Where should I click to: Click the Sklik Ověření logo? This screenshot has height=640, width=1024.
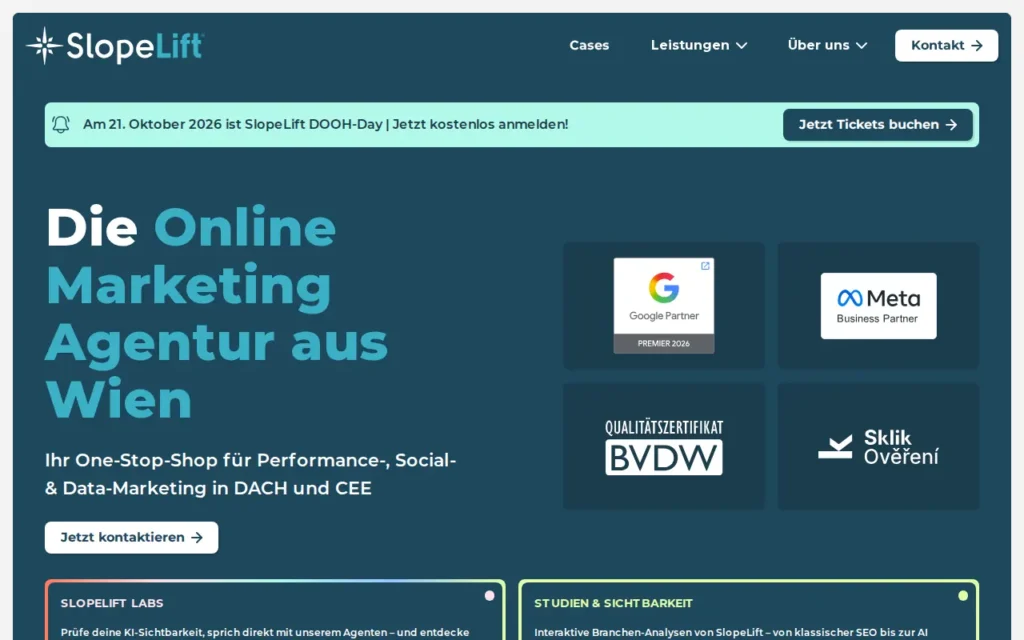coord(878,447)
